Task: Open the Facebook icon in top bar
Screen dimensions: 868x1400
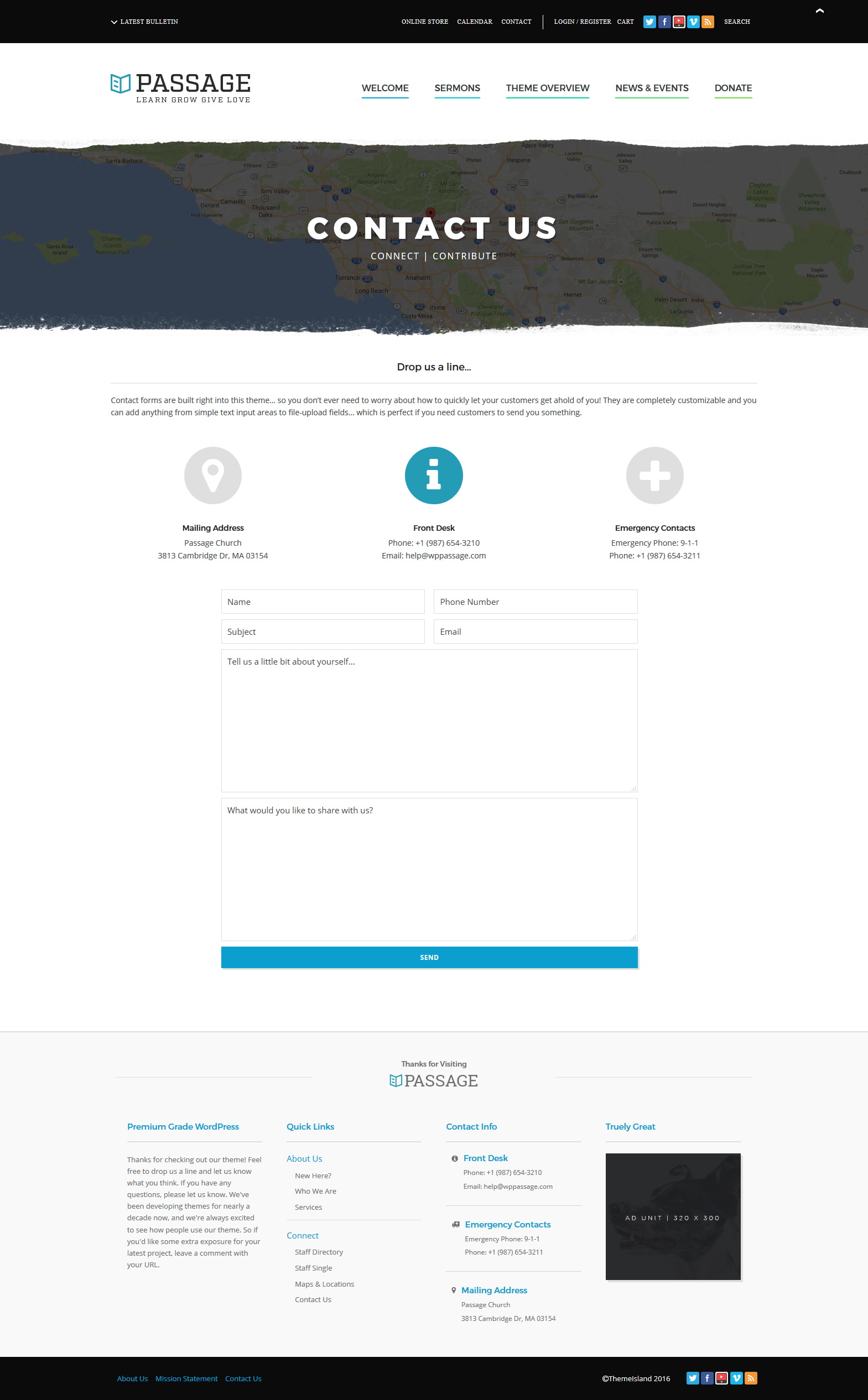Action: [x=664, y=22]
